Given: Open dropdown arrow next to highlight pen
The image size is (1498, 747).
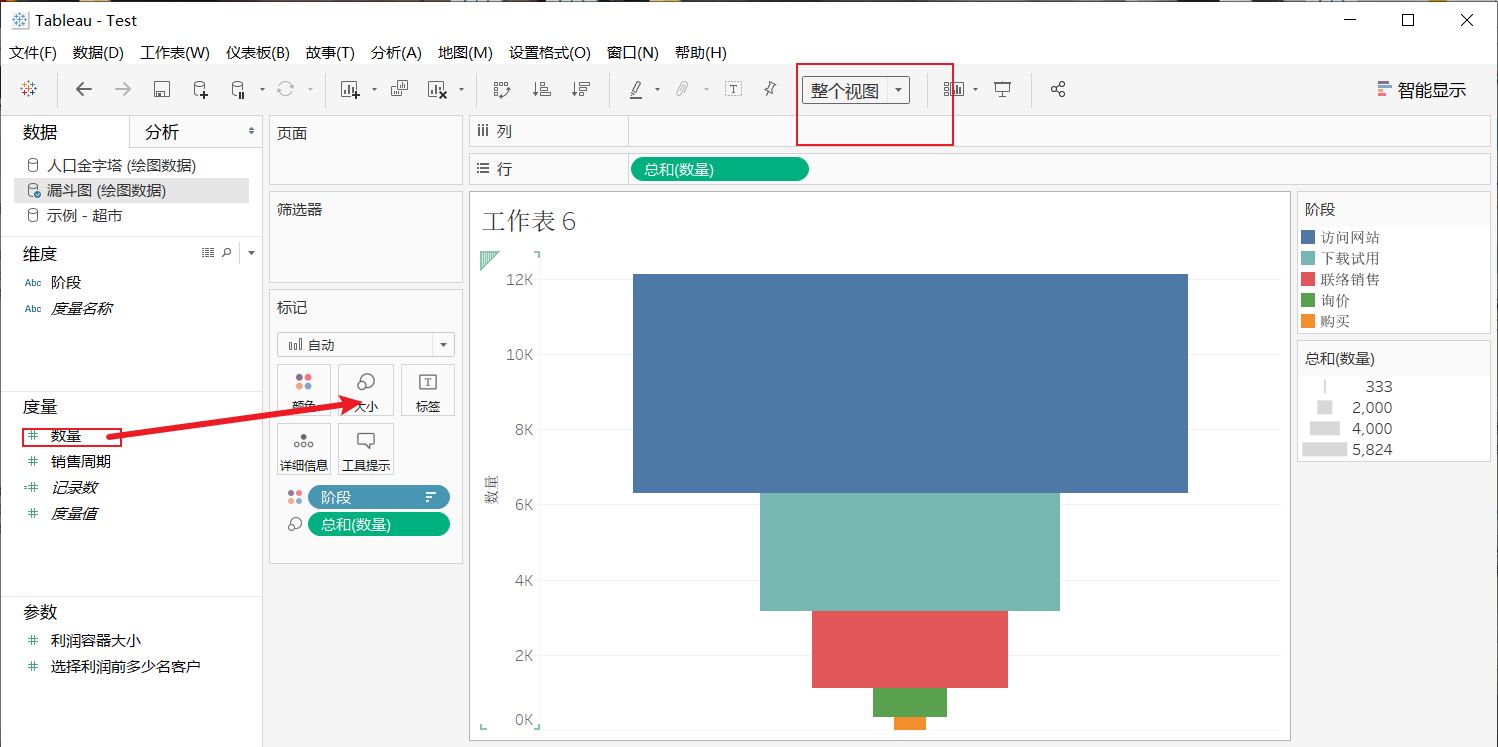Looking at the screenshot, I should point(657,89).
